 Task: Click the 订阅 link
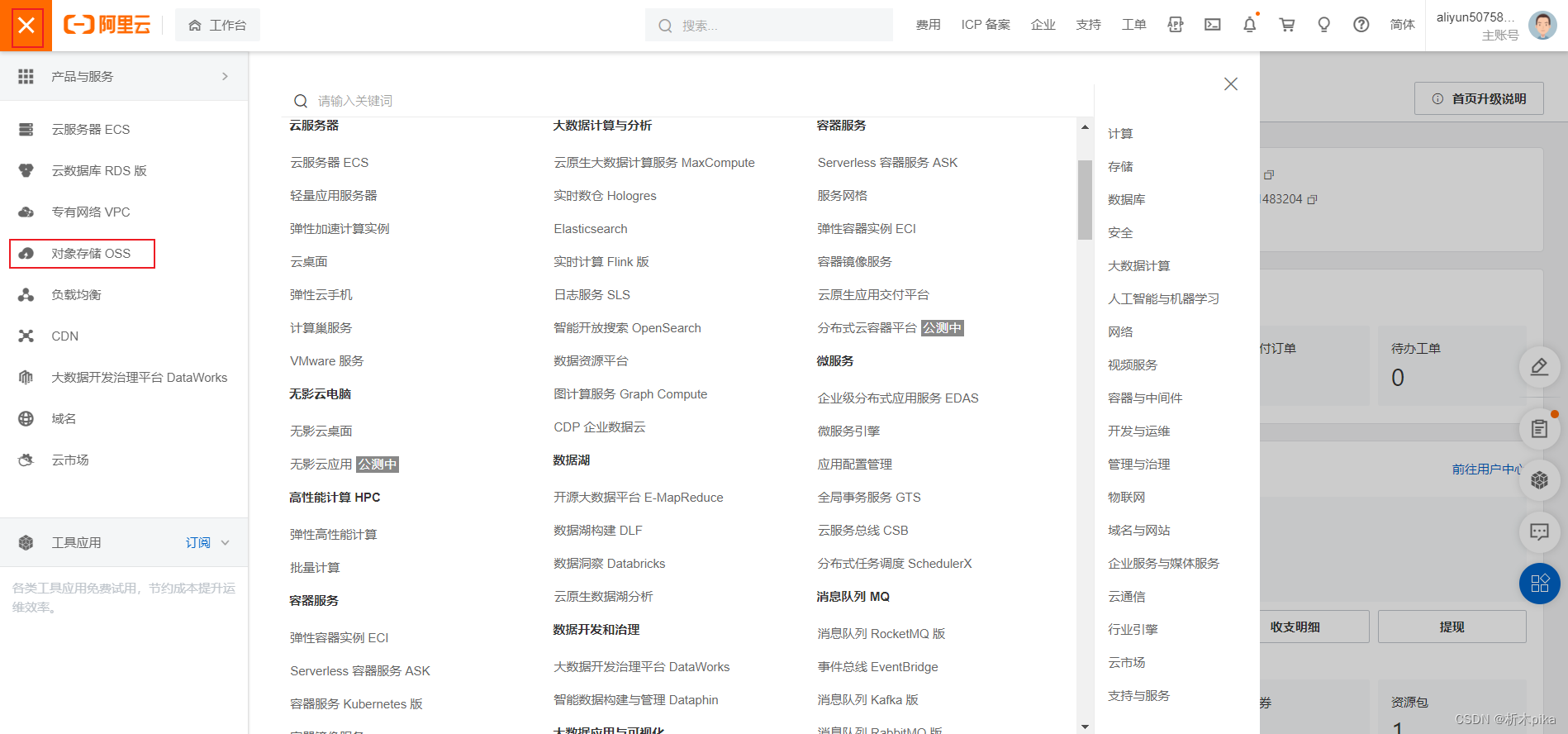coord(197,542)
